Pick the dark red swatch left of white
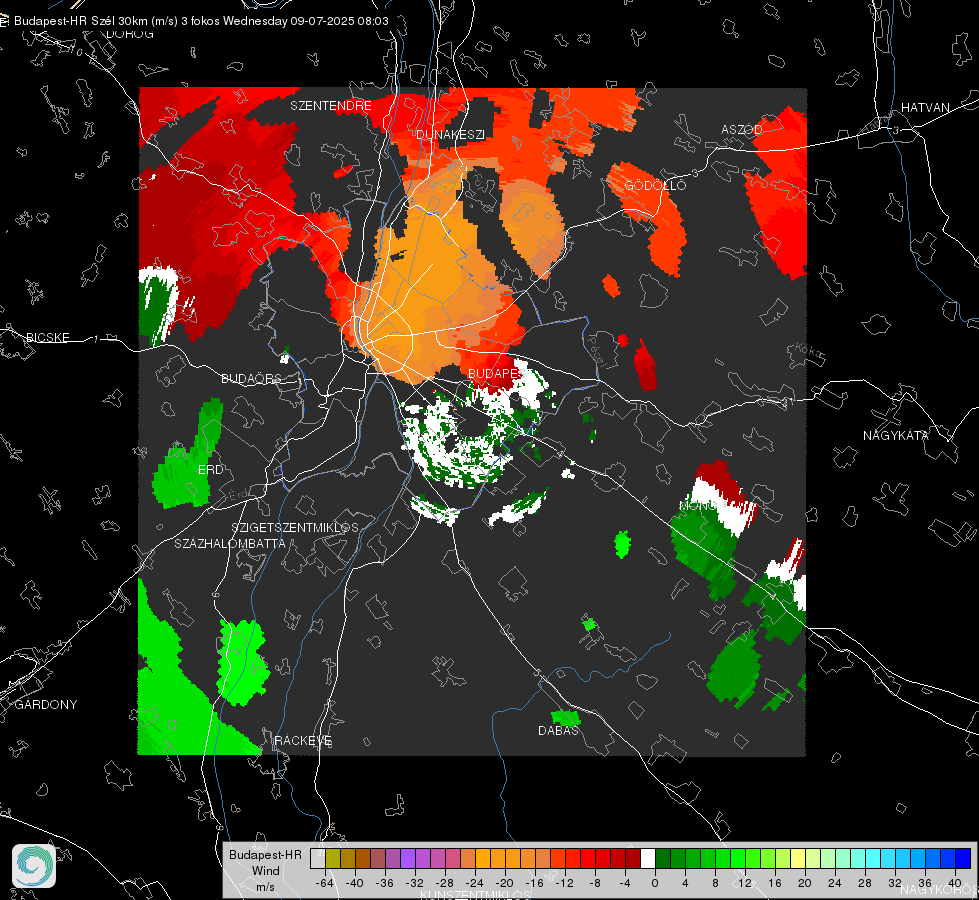The width and height of the screenshot is (979, 900). [x=633, y=858]
